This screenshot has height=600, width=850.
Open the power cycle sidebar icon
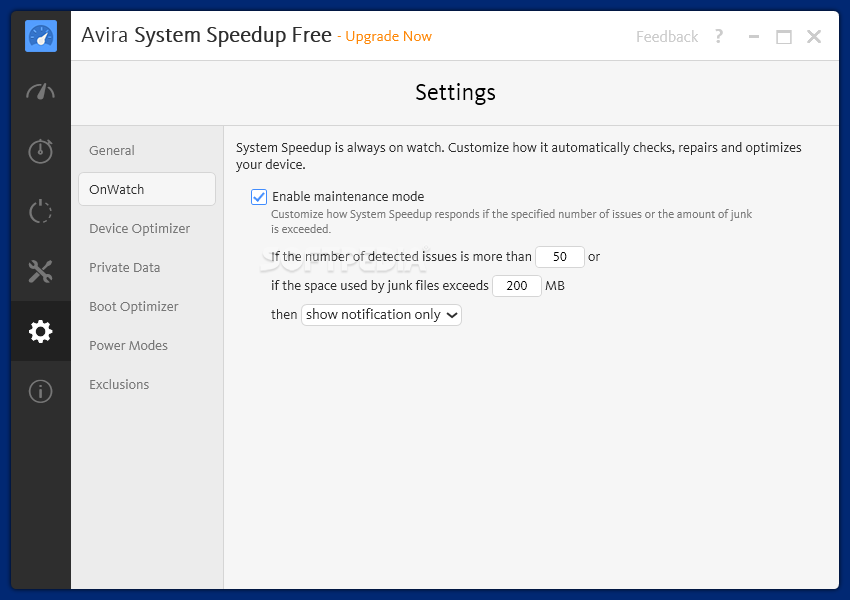click(x=41, y=211)
